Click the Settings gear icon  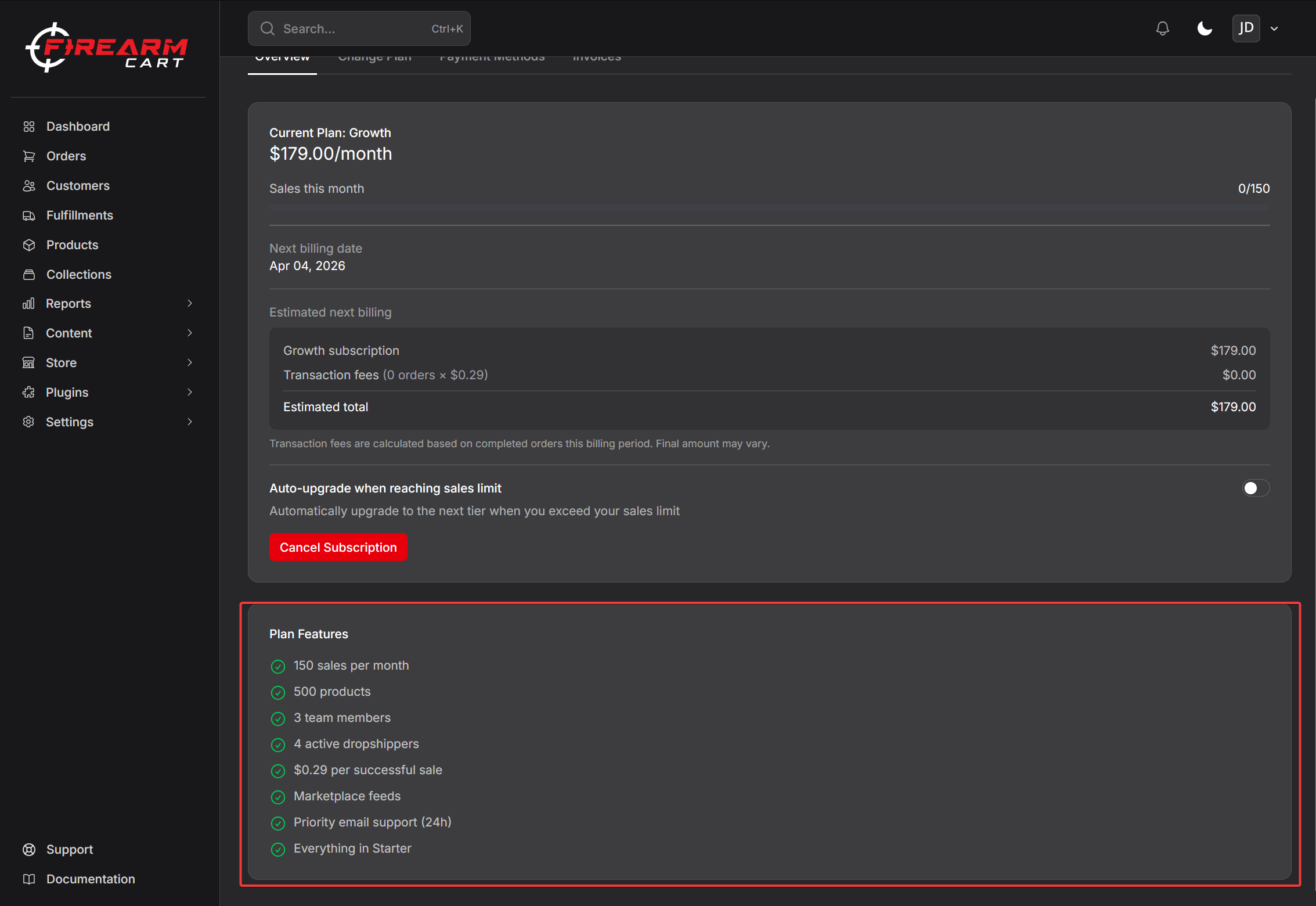point(29,422)
